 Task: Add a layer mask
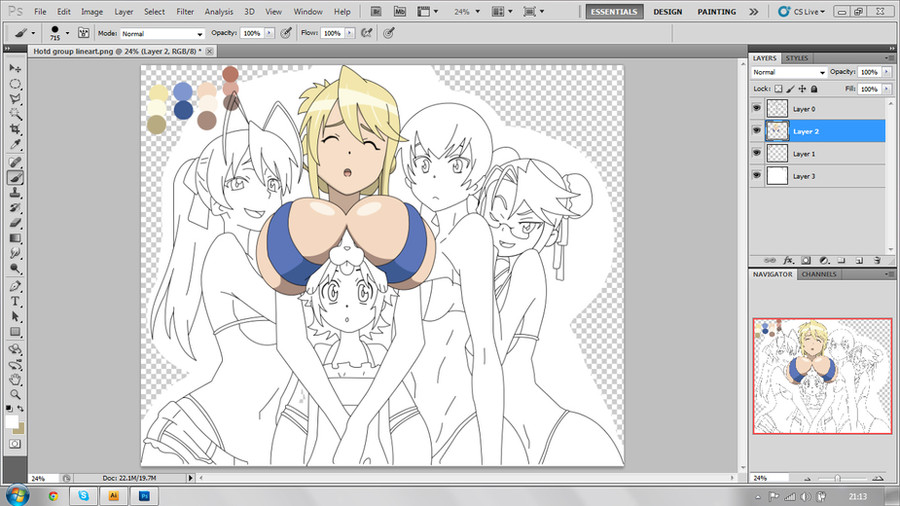pyautogui.click(x=806, y=260)
